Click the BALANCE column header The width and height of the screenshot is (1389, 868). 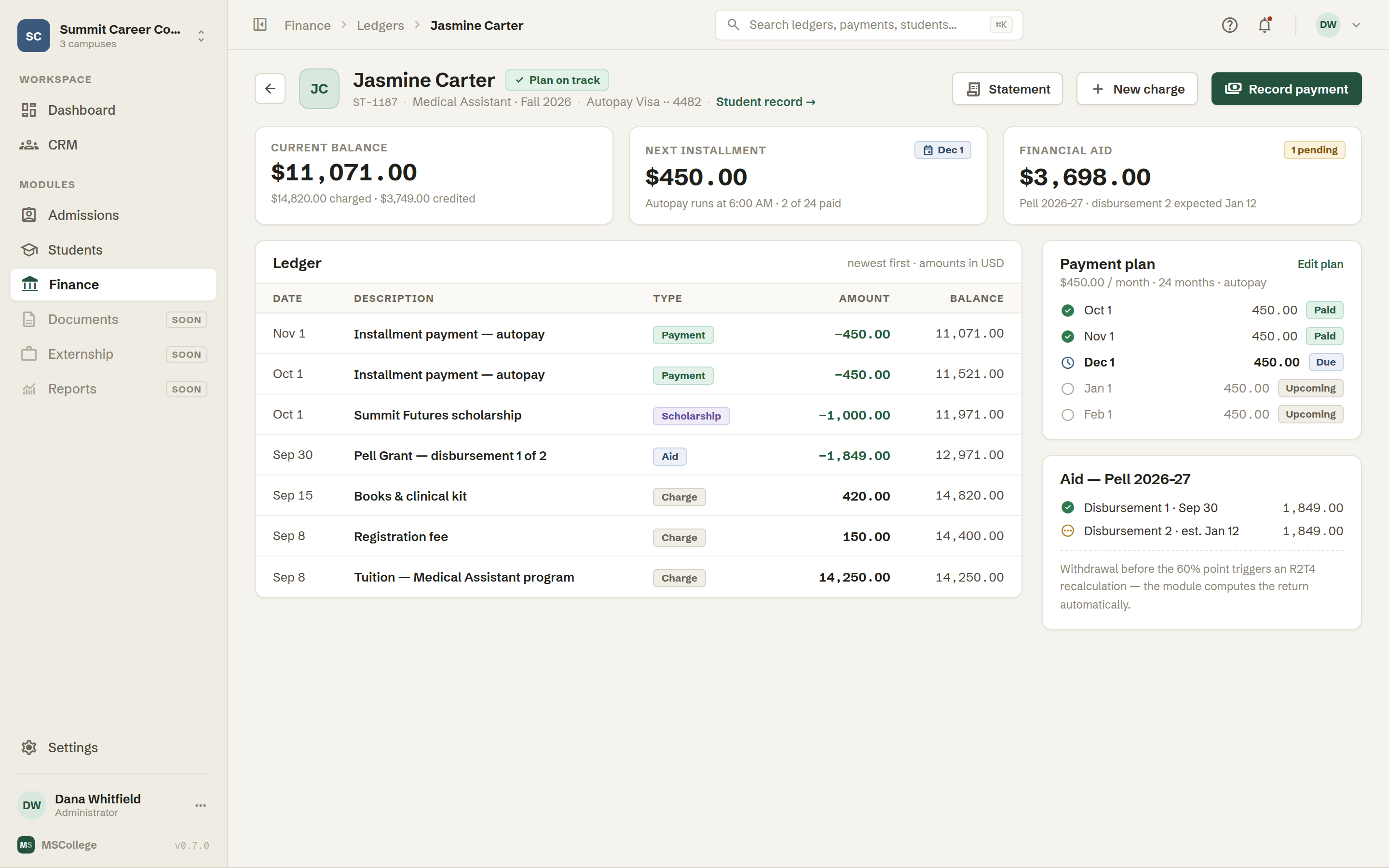976,298
